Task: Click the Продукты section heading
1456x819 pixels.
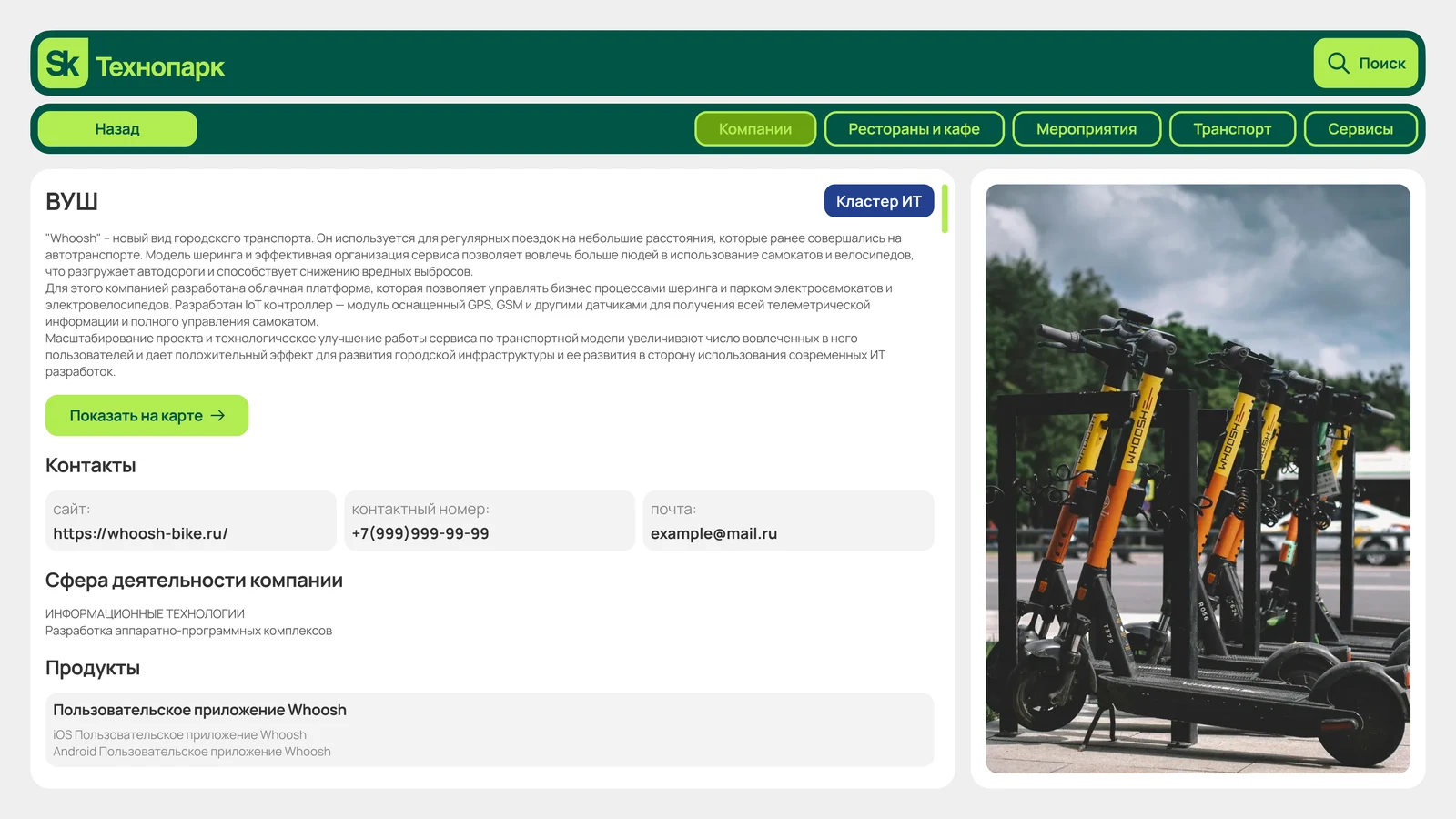Action: [93, 668]
